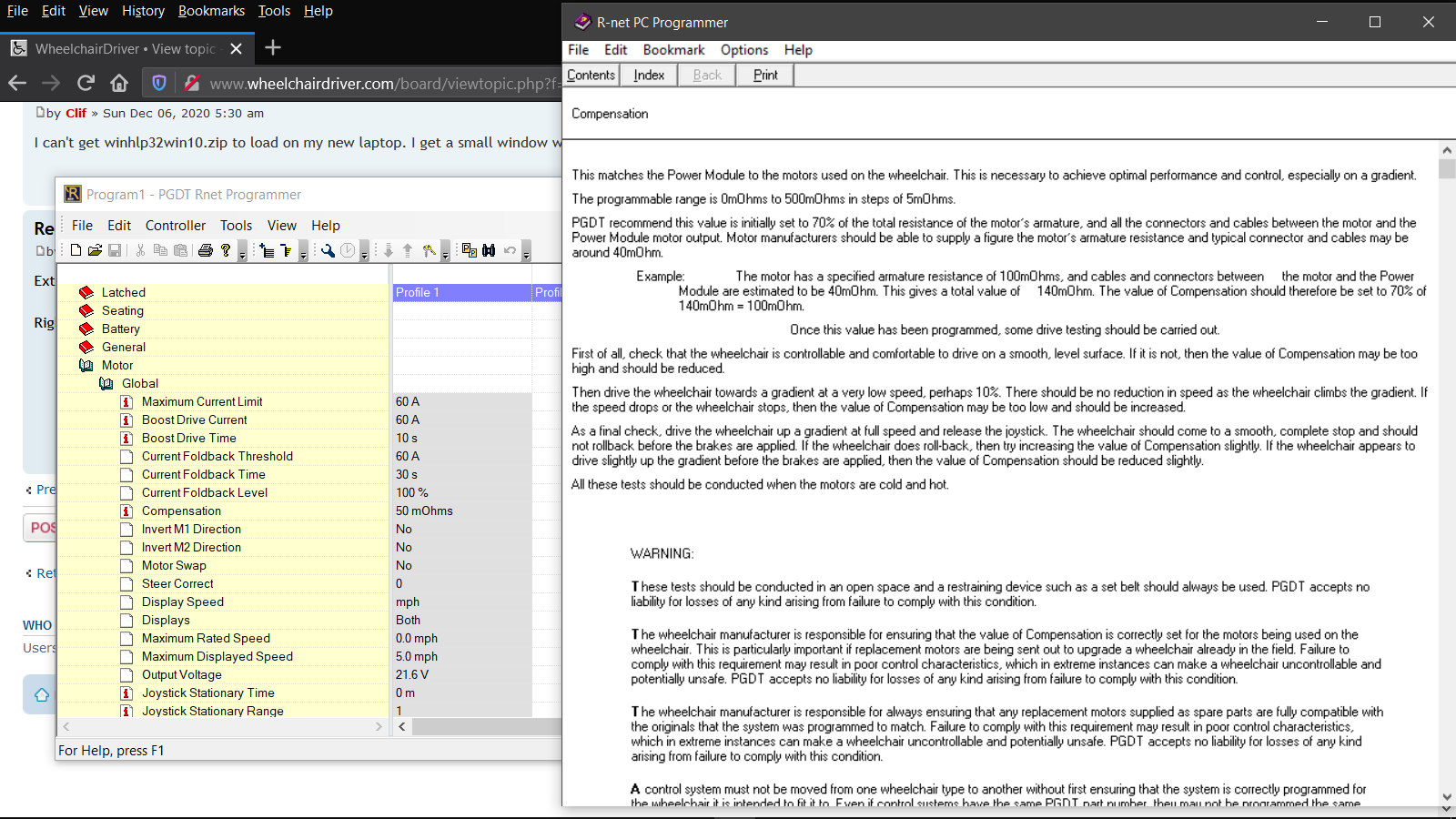Viewport: 1456px width, 819px height.
Task: Open the Bookmark menu in help window
Action: pos(673,50)
